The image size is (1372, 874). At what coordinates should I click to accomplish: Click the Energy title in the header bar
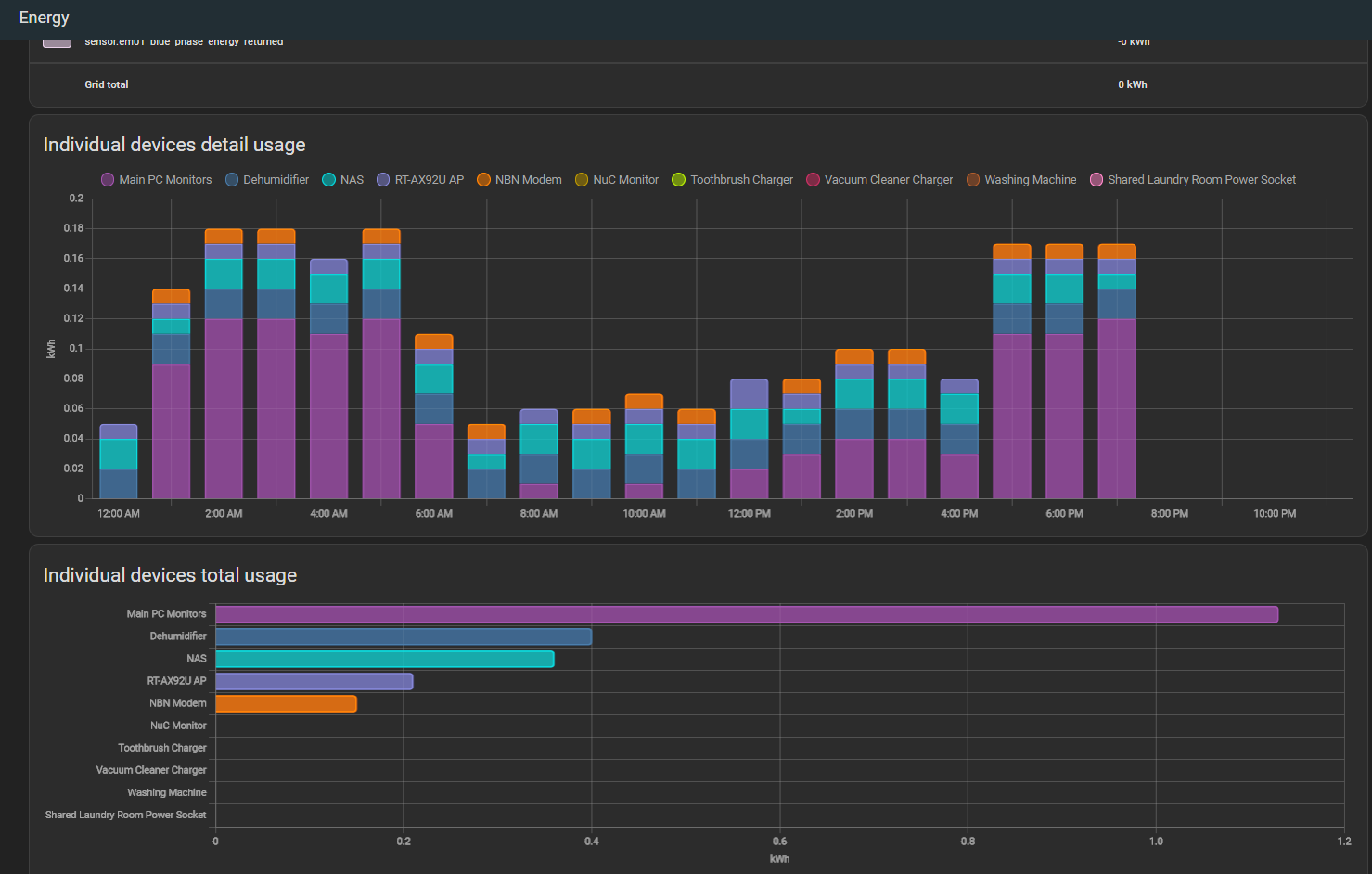pos(44,18)
